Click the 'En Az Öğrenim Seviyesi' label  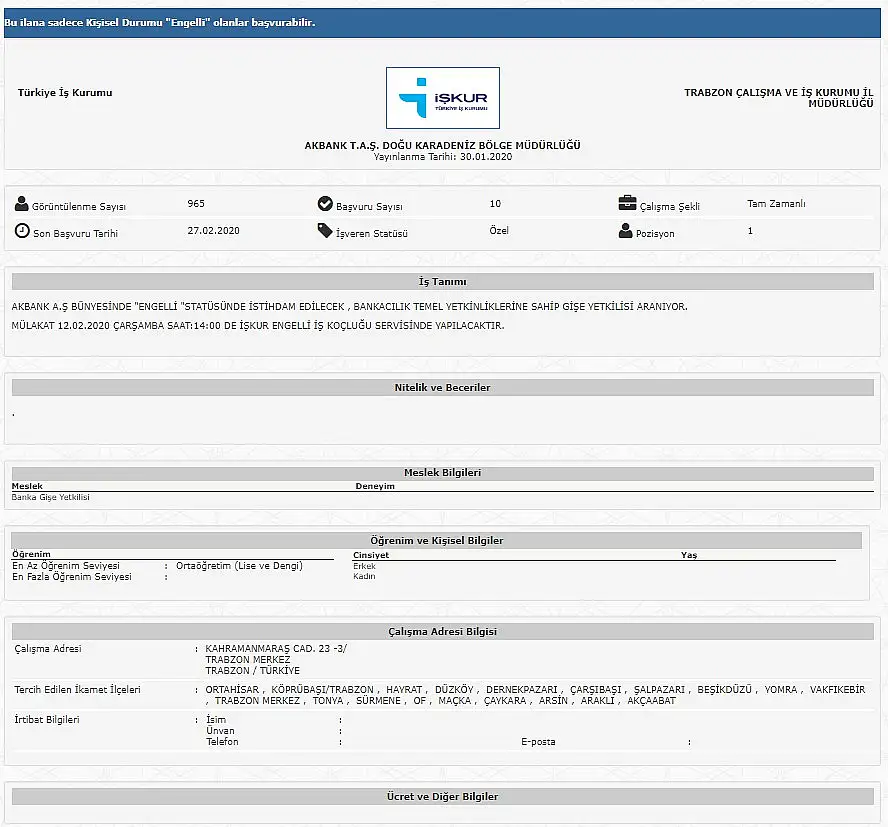(66, 565)
